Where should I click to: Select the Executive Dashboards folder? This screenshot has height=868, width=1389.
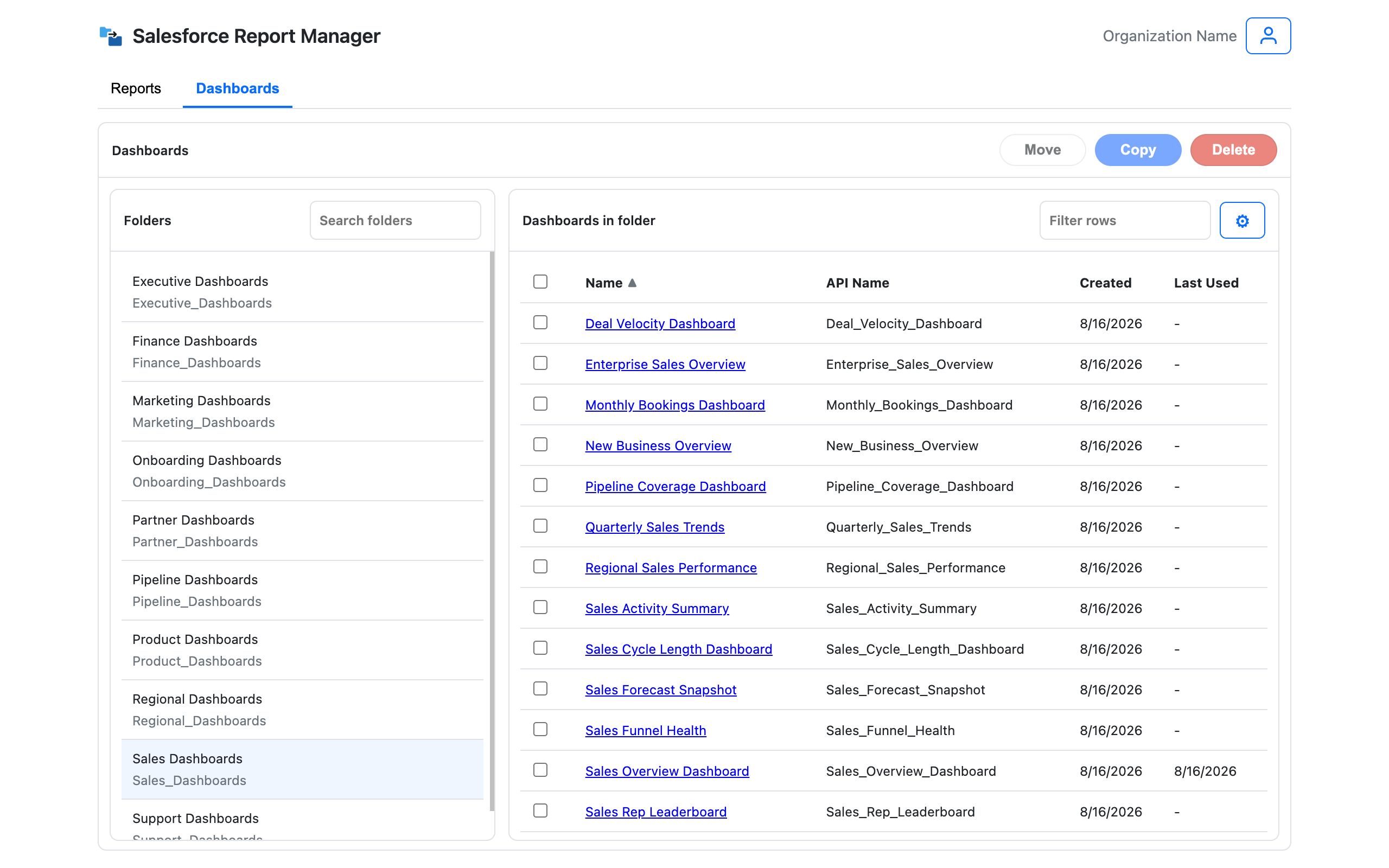click(x=302, y=292)
